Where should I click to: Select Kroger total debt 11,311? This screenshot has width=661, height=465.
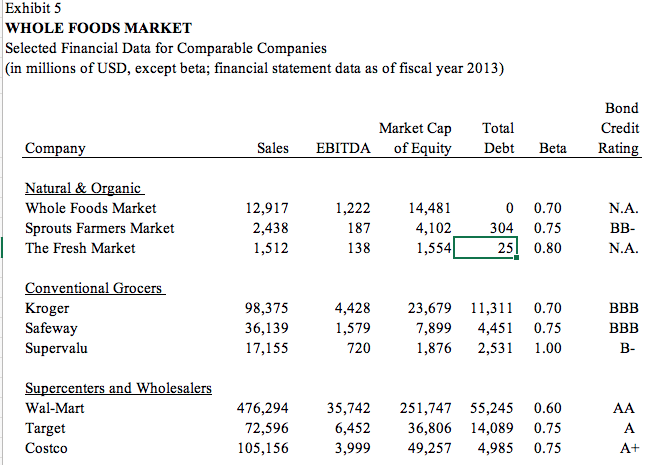click(x=492, y=308)
